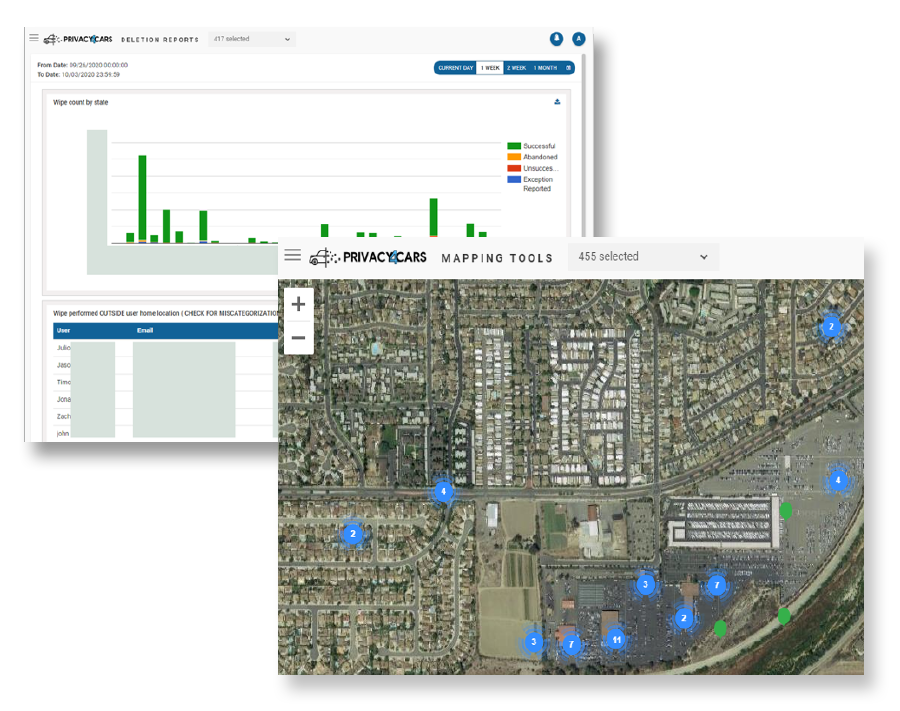Click cluster marker '4' on the main road
This screenshot has width=900, height=711.
[x=443, y=491]
